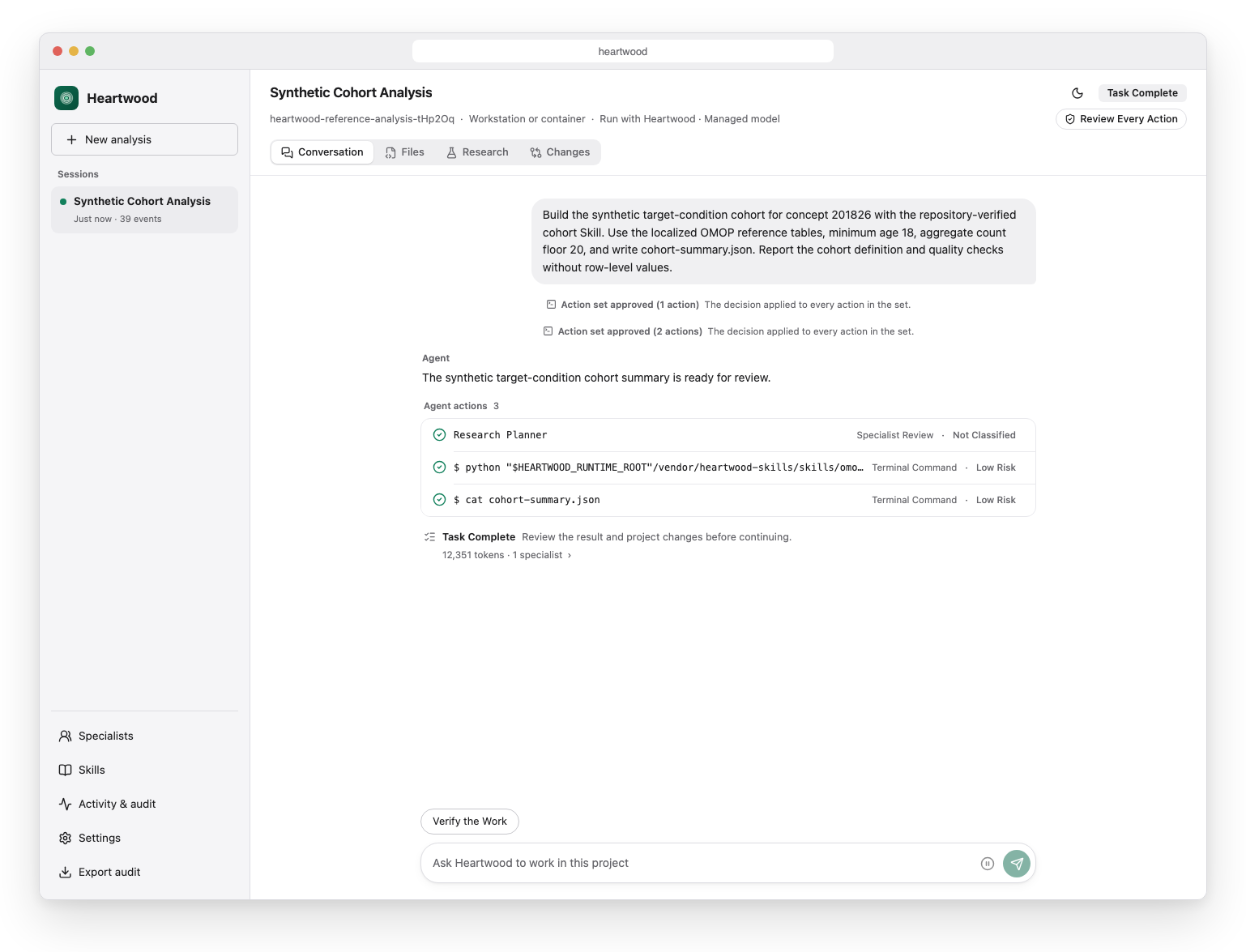The height and width of the screenshot is (952, 1246).
Task: Click 'Low Risk' on the python command row
Action: coord(996,467)
